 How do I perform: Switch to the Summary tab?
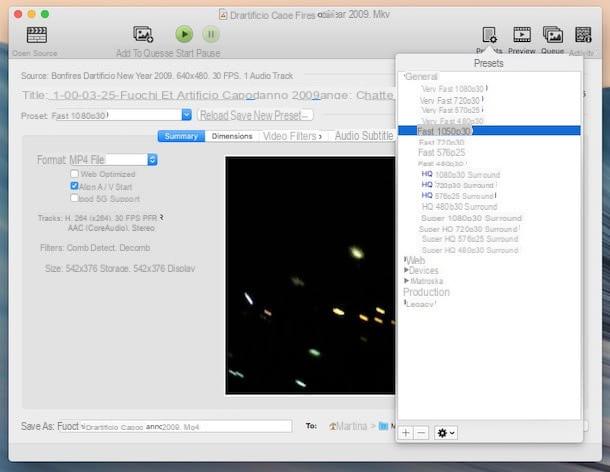[181, 136]
